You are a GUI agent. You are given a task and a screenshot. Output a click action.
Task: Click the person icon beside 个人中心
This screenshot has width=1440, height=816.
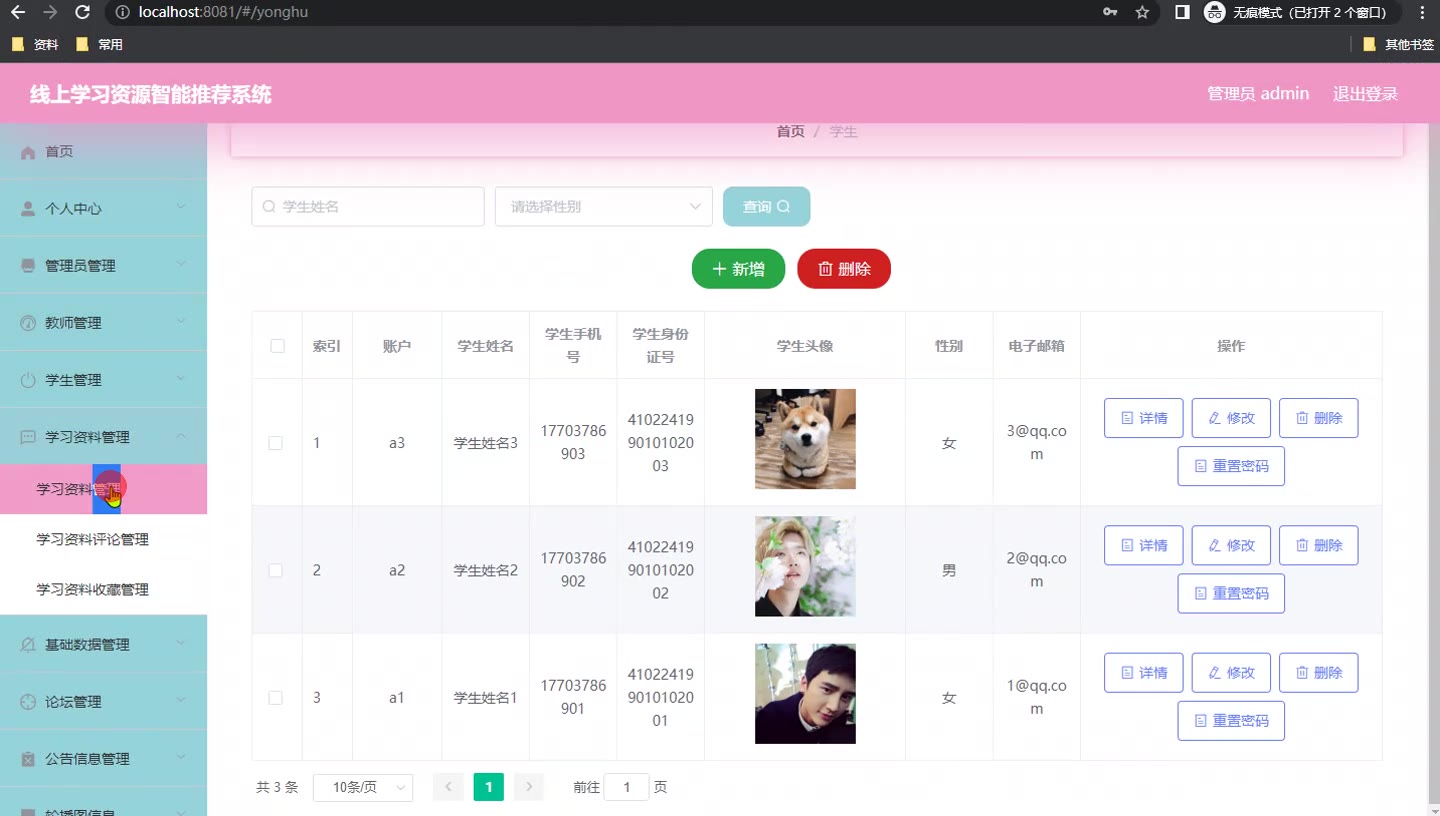coord(28,209)
